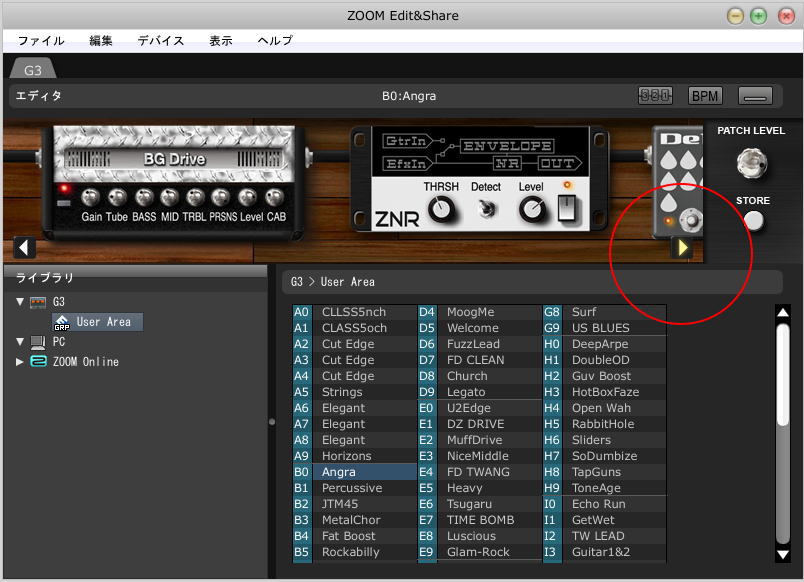Select patch G8 Surf
This screenshot has height=582, width=804.
point(605,312)
